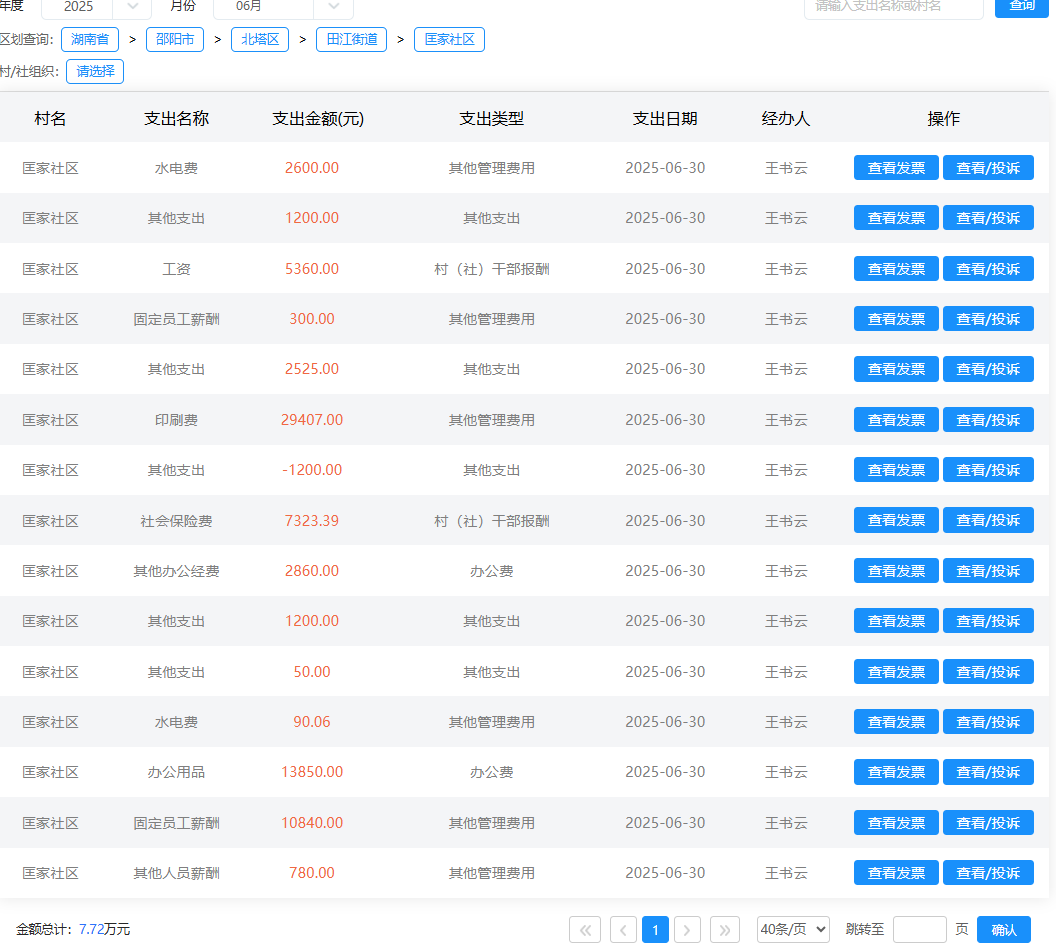The height and width of the screenshot is (945, 1056).
Task: Click the 其他人员薪酬 expense name cell
Action: tap(176, 873)
